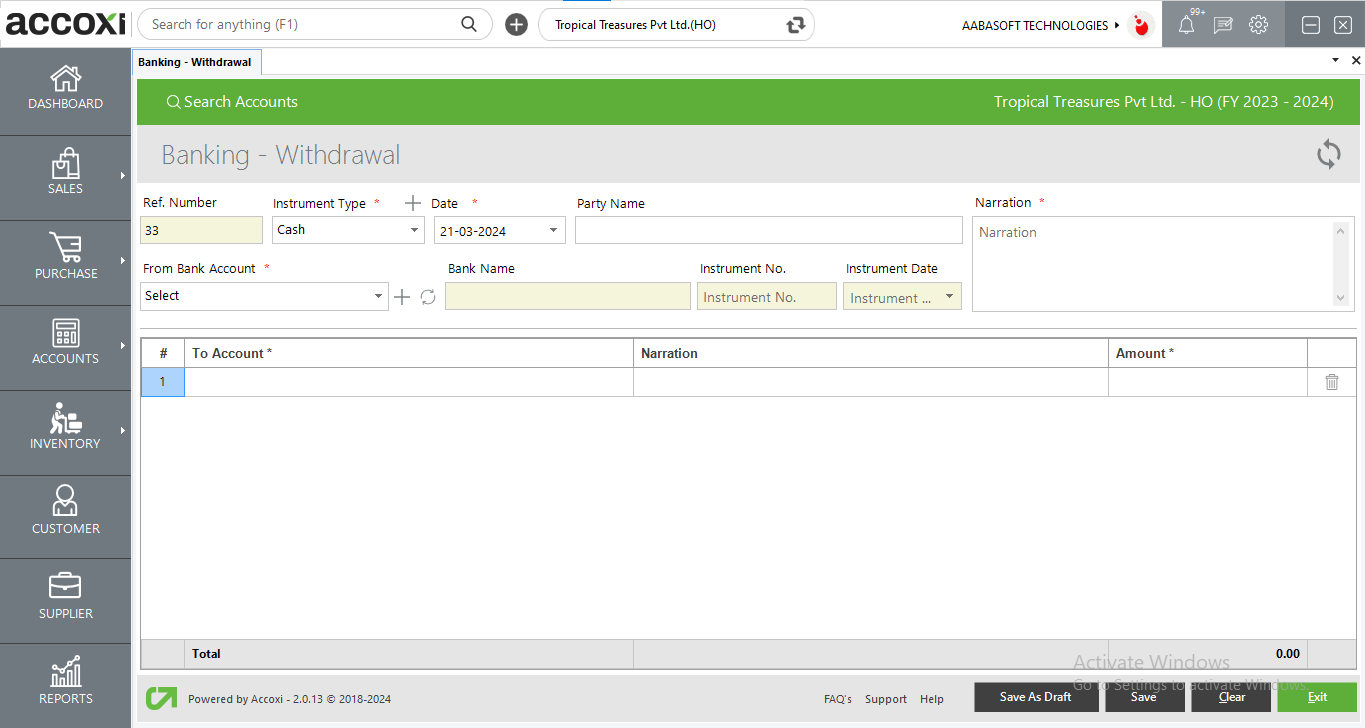Screen dimensions: 1365x728
Task: Click the Party Name input field
Action: pos(768,230)
